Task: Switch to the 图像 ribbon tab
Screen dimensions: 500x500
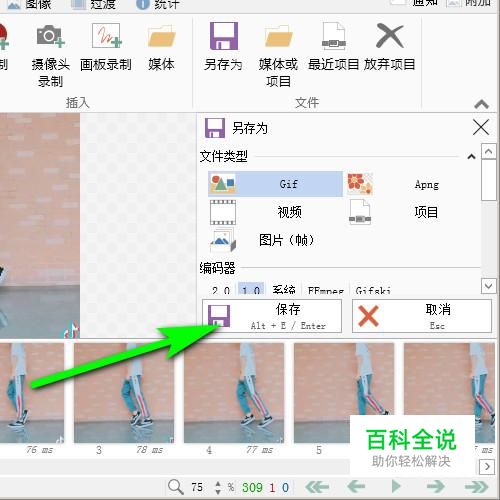Action: 30,5
